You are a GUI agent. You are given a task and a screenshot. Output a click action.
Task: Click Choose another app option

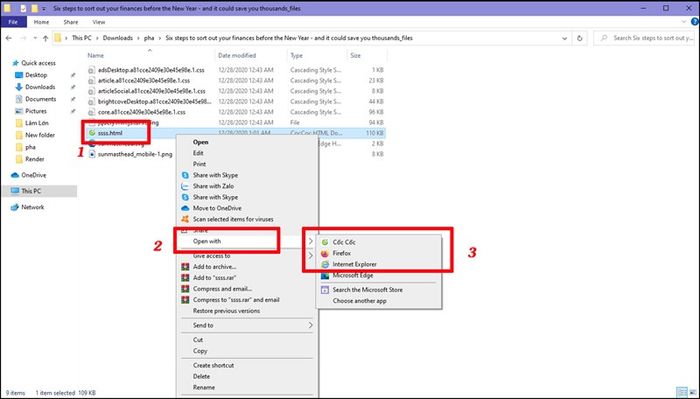coord(359,301)
